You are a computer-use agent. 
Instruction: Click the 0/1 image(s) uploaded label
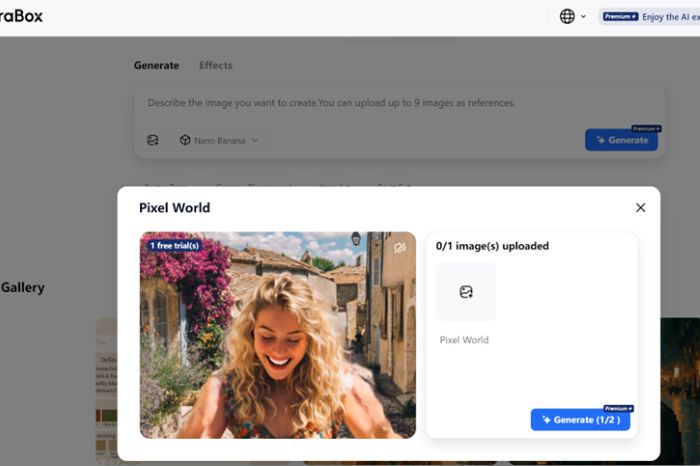[492, 246]
